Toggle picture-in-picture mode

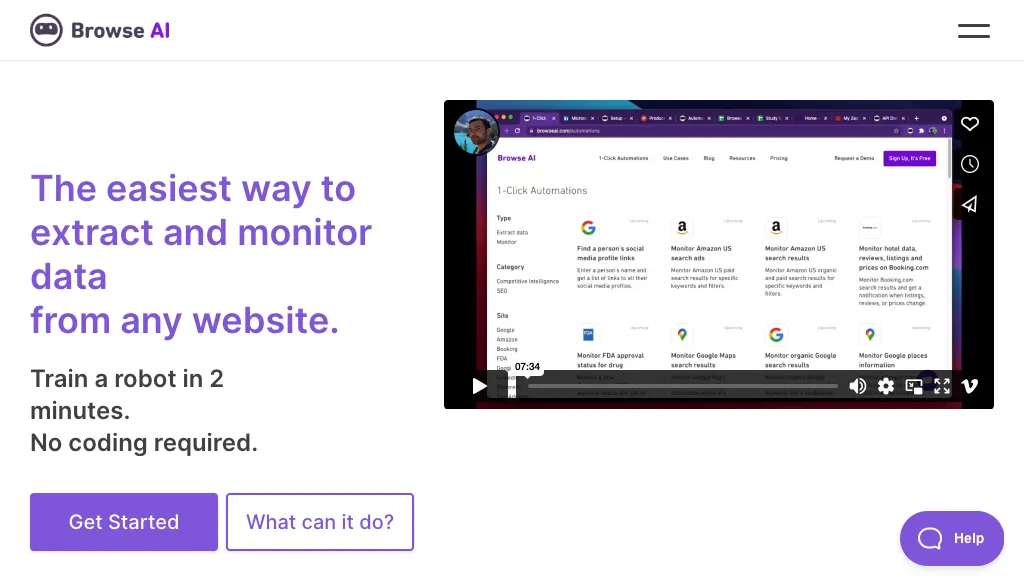(914, 386)
